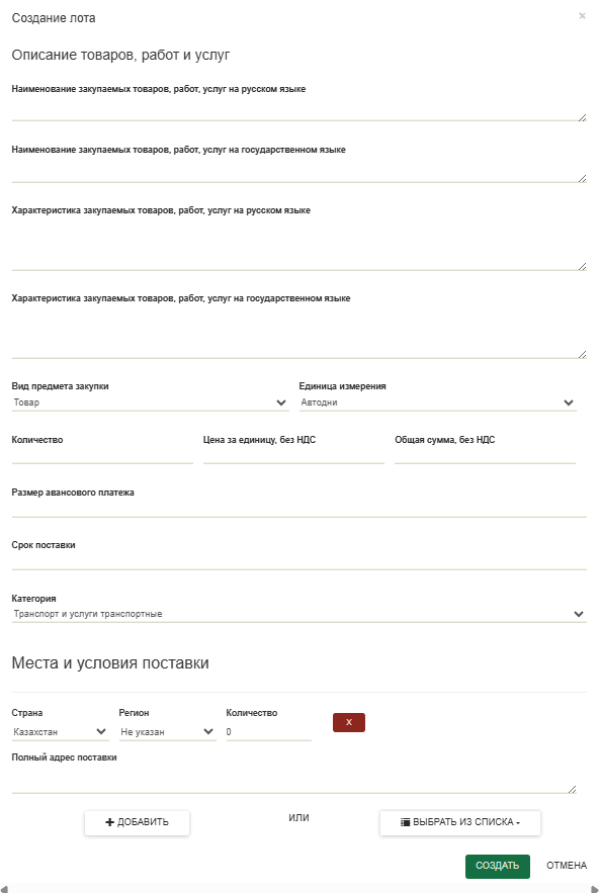Click the item Количество field beside unit price

coord(102,455)
